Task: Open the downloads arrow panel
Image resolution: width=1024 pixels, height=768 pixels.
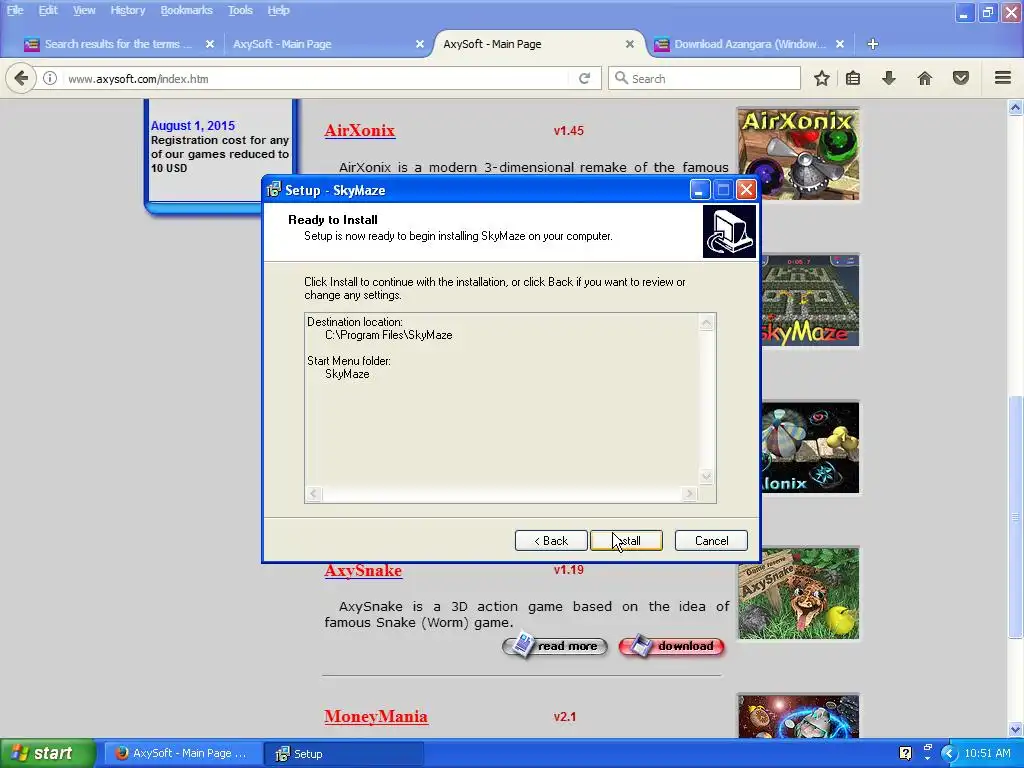Action: point(888,78)
